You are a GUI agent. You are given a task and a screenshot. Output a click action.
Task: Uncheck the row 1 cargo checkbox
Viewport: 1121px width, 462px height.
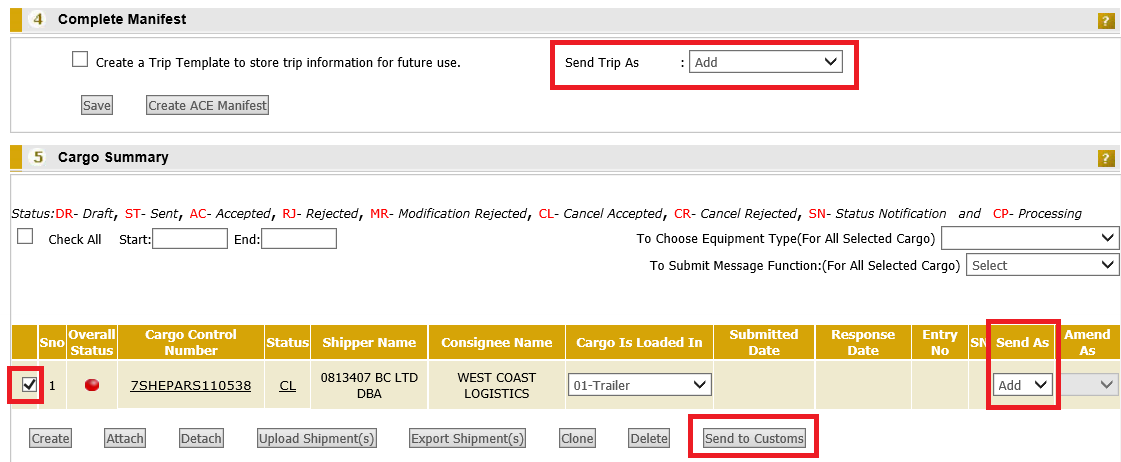(x=29, y=385)
